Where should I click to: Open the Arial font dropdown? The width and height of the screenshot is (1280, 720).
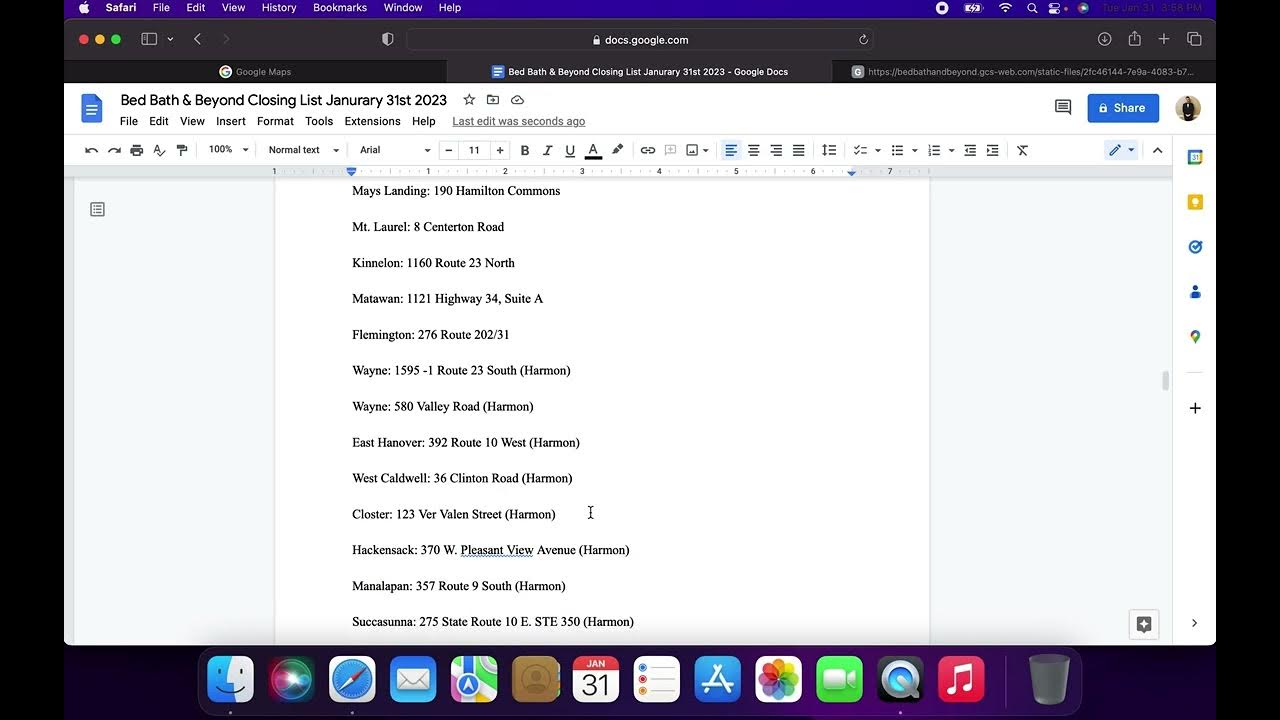point(395,150)
